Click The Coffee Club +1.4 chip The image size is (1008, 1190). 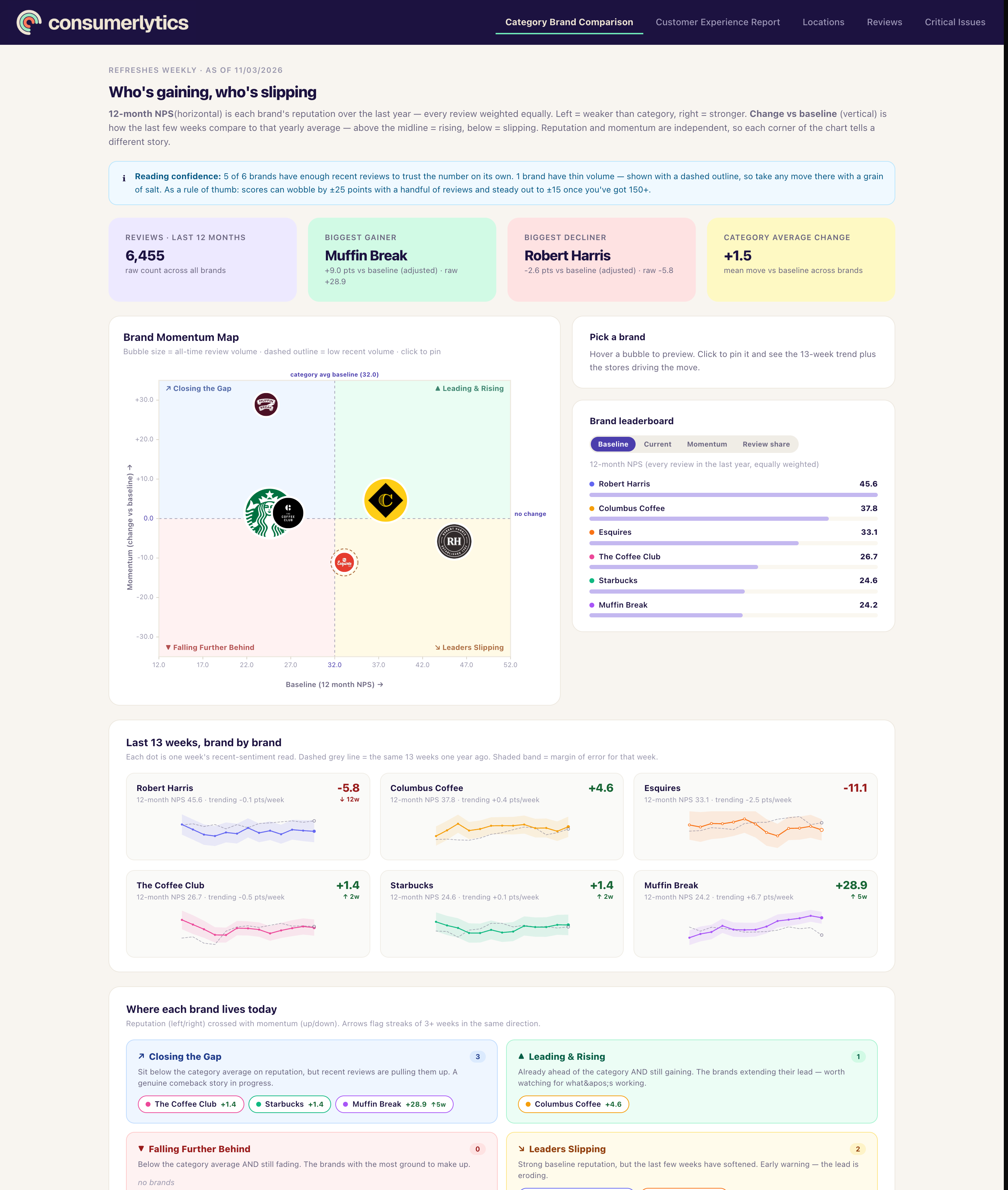(x=191, y=1104)
